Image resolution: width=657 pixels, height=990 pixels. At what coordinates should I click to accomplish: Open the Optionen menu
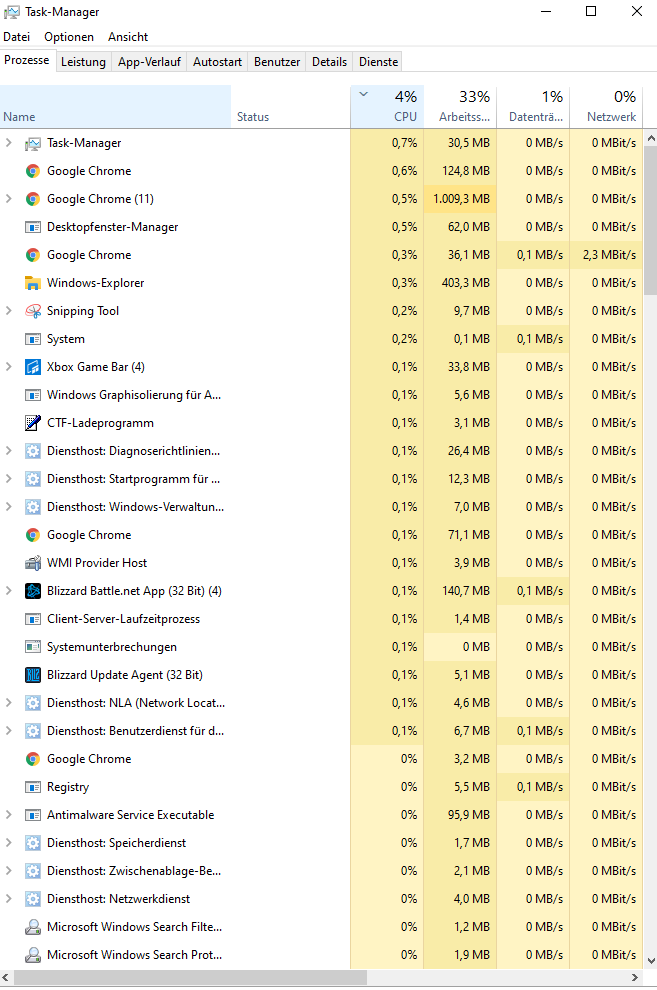click(69, 37)
